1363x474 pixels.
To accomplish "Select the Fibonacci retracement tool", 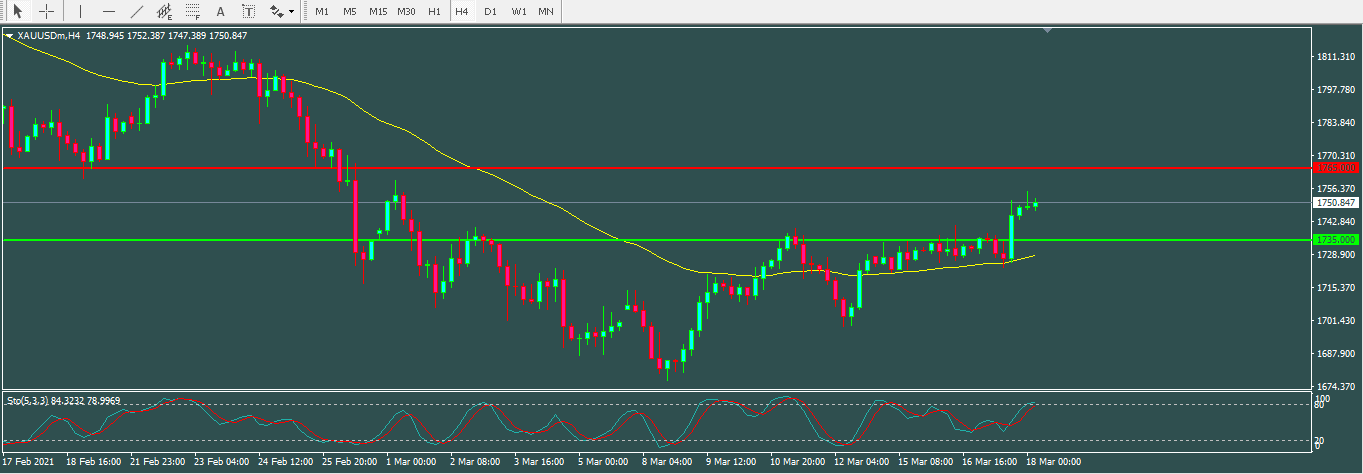I will click(x=192, y=12).
